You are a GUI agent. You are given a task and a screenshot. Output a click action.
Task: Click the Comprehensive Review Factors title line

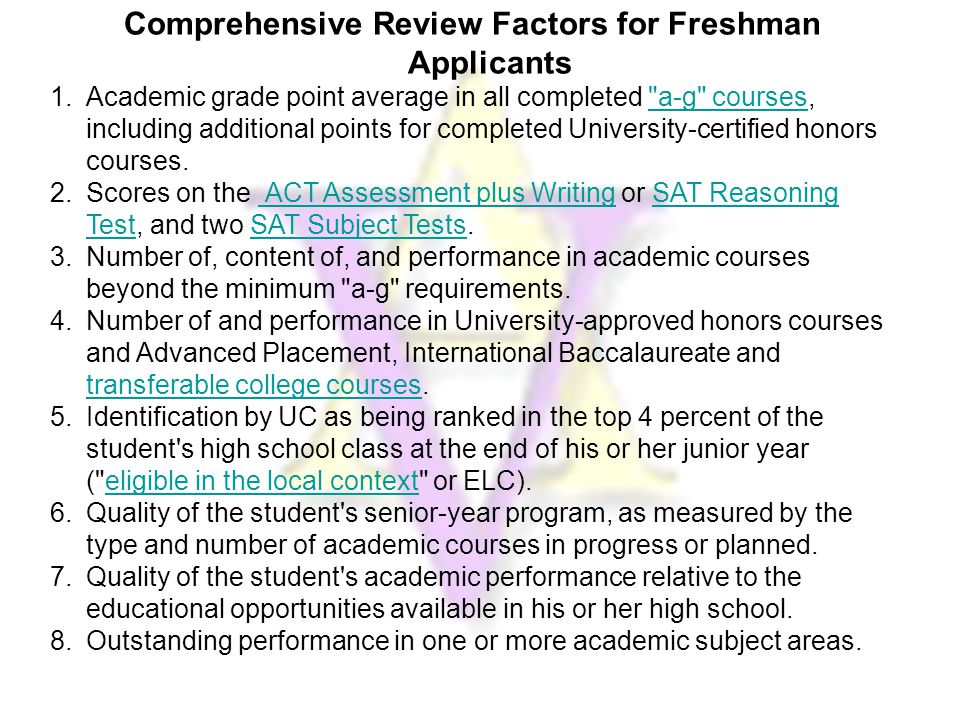(x=472, y=24)
